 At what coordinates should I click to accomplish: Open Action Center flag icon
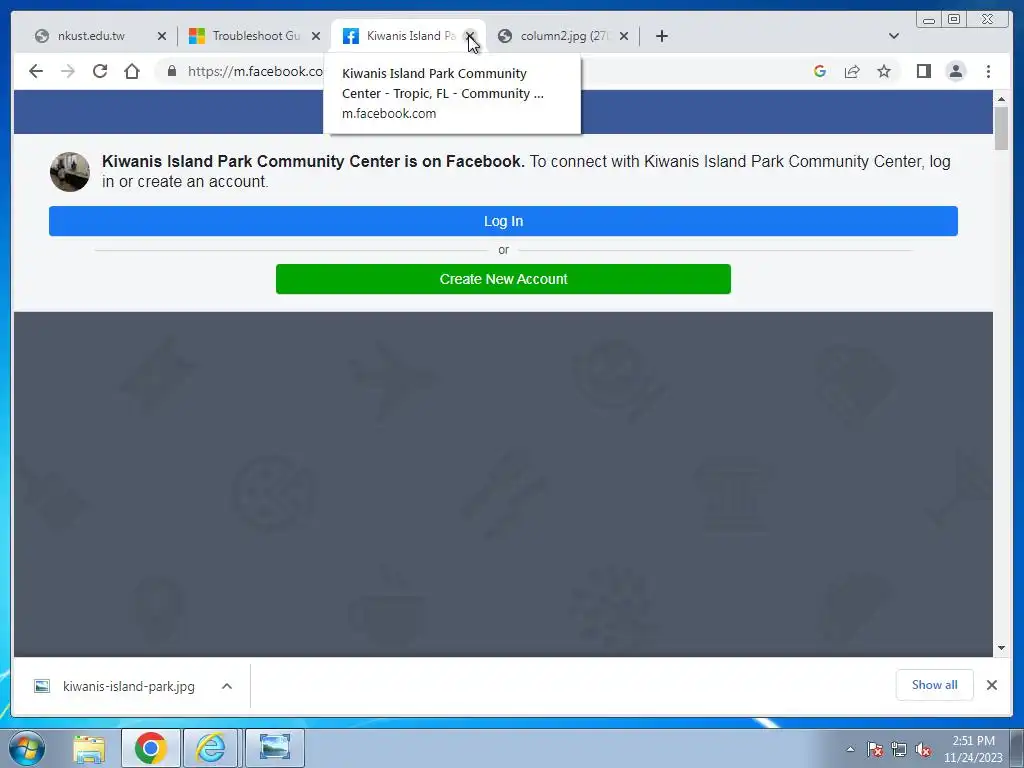[x=875, y=750]
